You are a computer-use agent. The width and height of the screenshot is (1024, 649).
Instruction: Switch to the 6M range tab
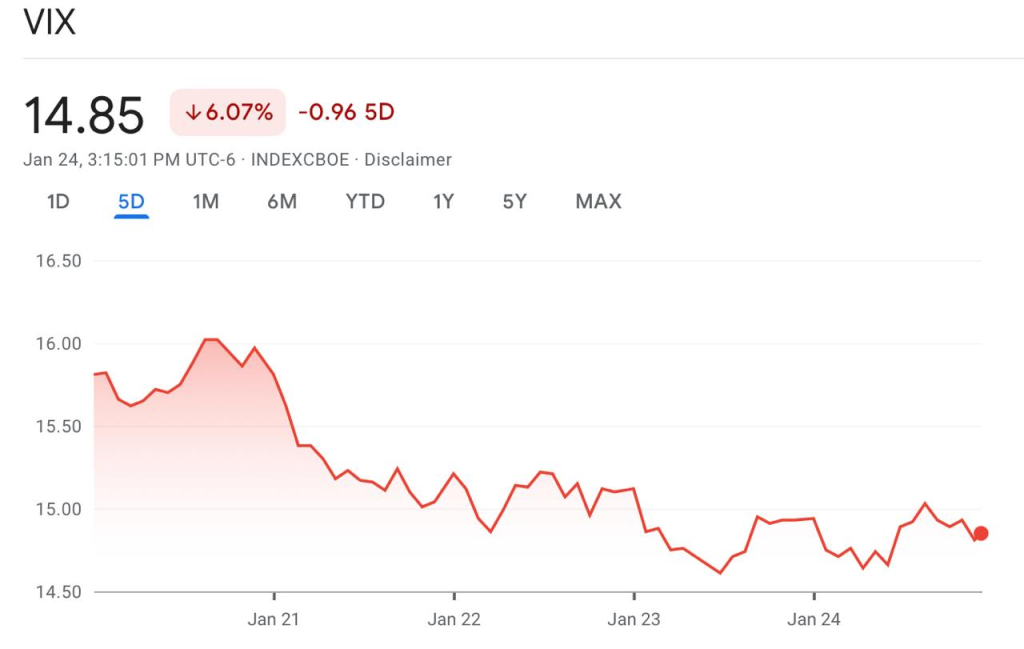(282, 201)
